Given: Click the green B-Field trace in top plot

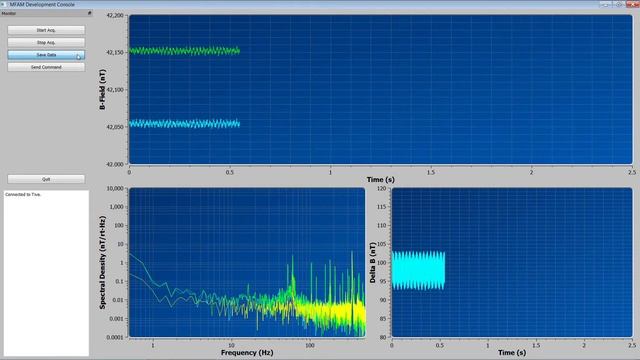Looking at the screenshot, I should point(184,51).
